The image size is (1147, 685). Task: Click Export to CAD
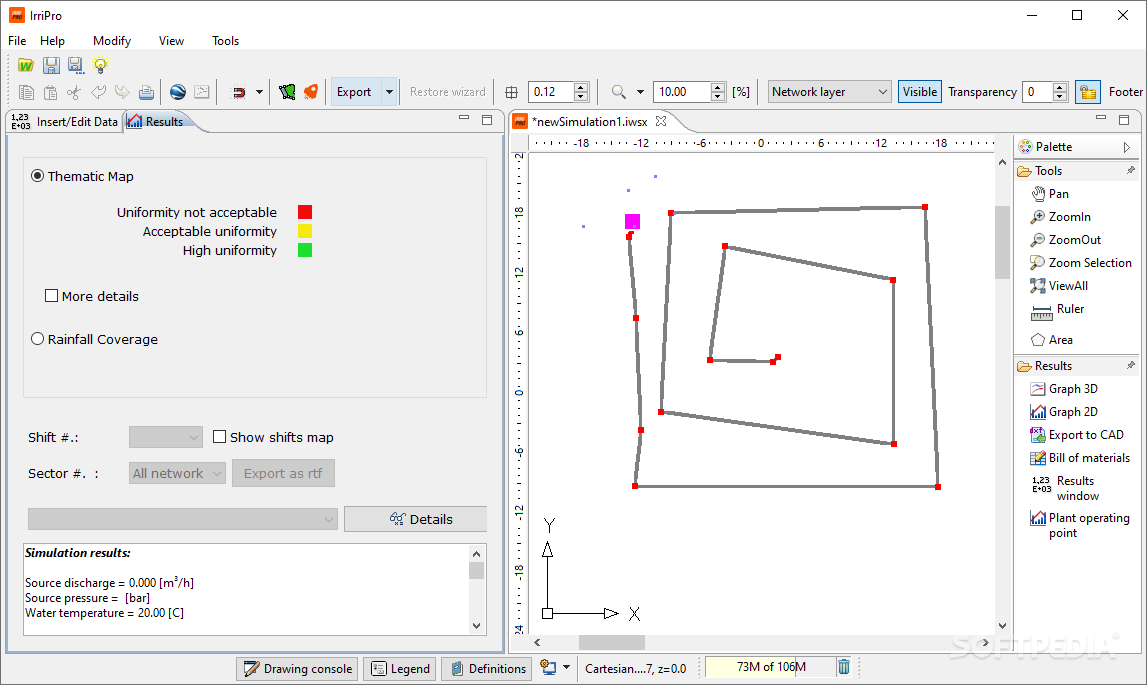click(x=1077, y=435)
